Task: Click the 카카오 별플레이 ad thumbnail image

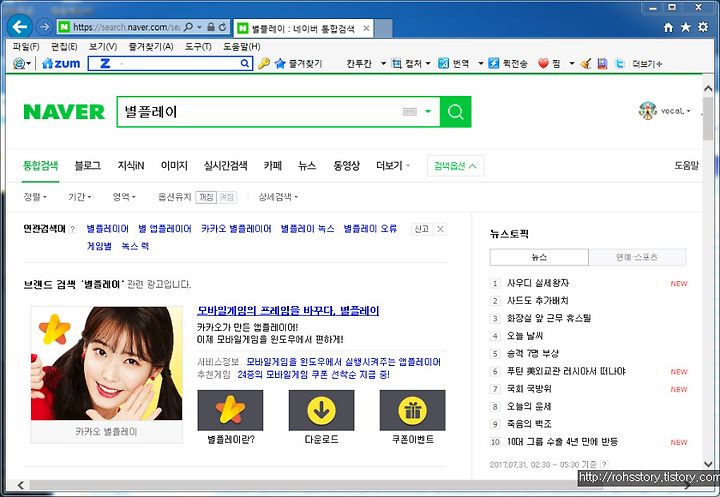Action: click(x=107, y=363)
